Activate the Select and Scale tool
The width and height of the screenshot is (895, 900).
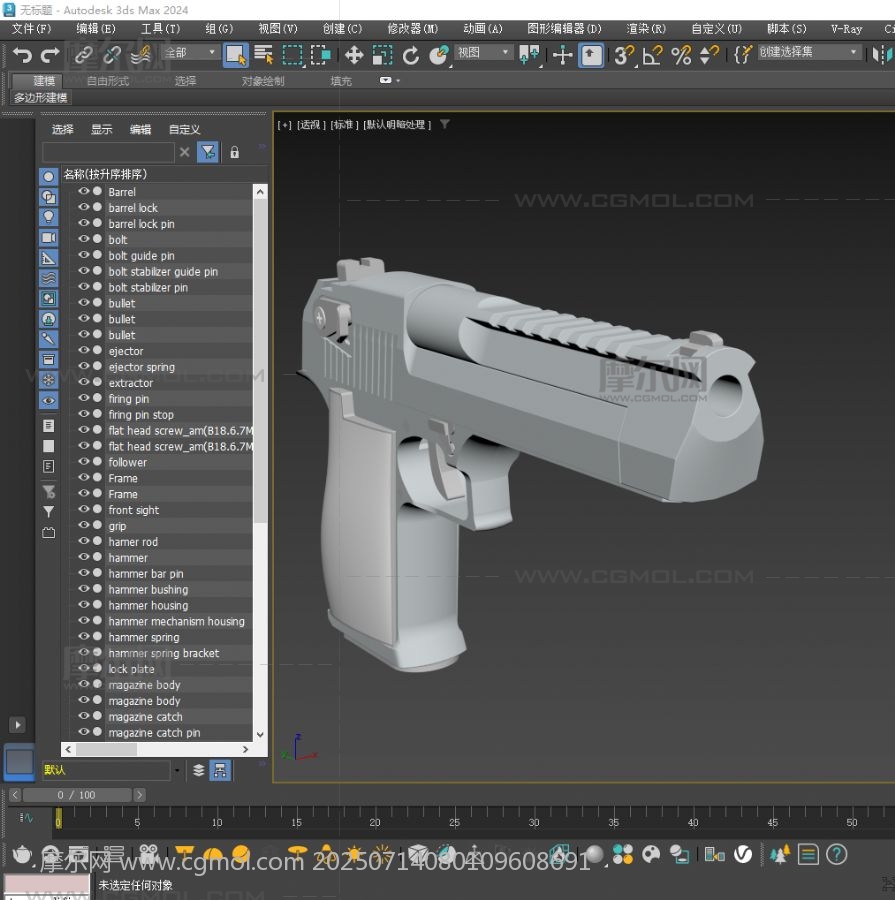[x=382, y=55]
